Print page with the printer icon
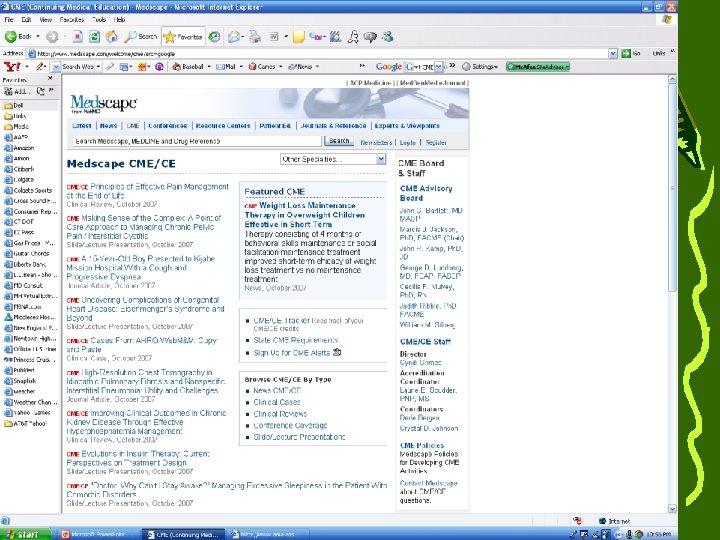This screenshot has width=720, height=540. [x=255, y=37]
